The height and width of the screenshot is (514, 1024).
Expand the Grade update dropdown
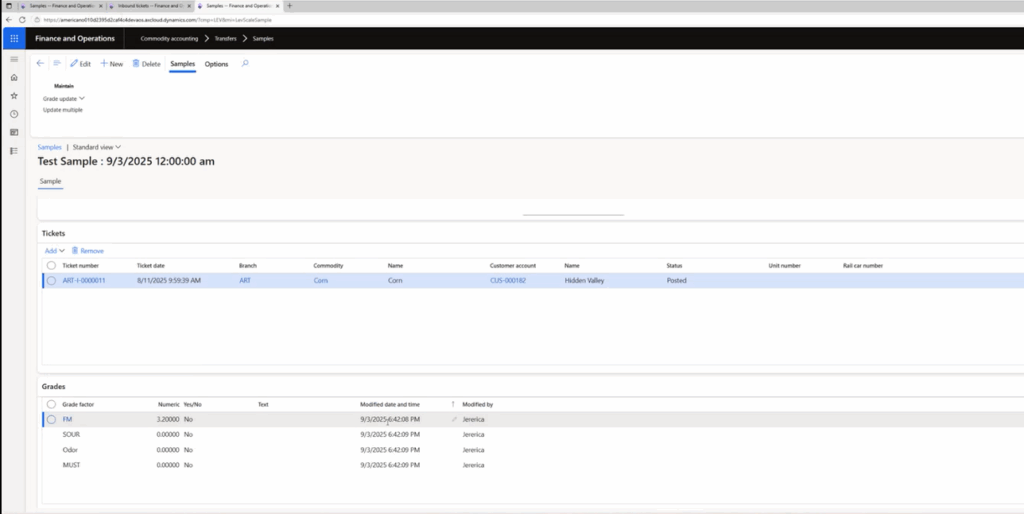64,99
